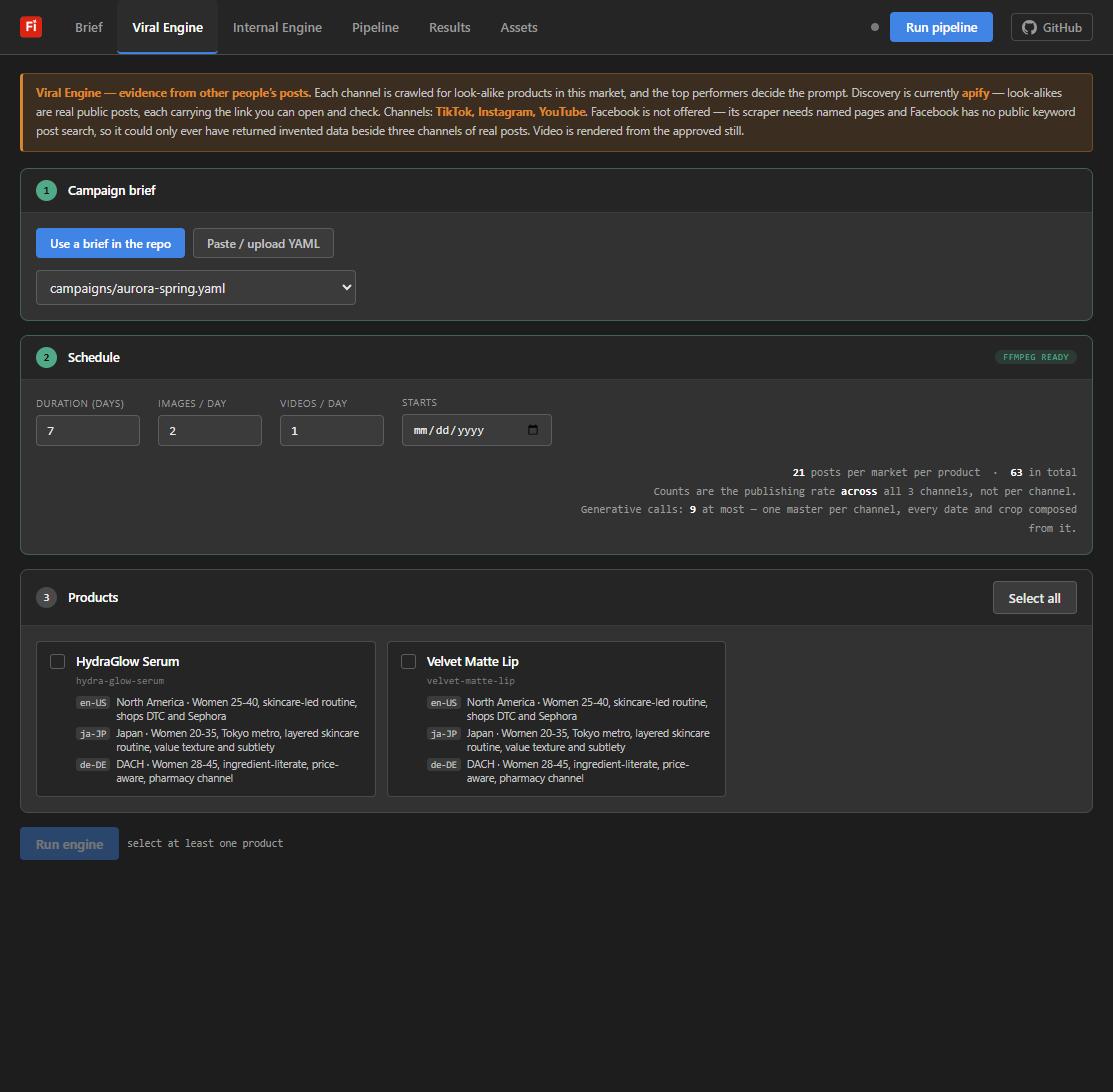Click step 2 badge beside Schedule

[46, 357]
